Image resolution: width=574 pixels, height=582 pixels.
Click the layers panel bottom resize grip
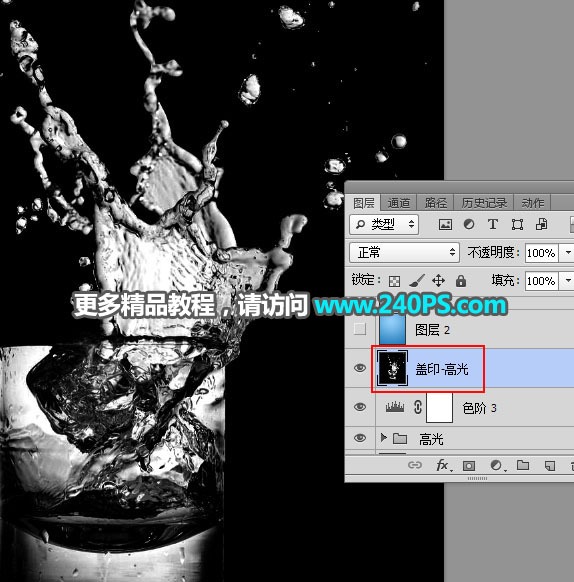click(x=477, y=478)
